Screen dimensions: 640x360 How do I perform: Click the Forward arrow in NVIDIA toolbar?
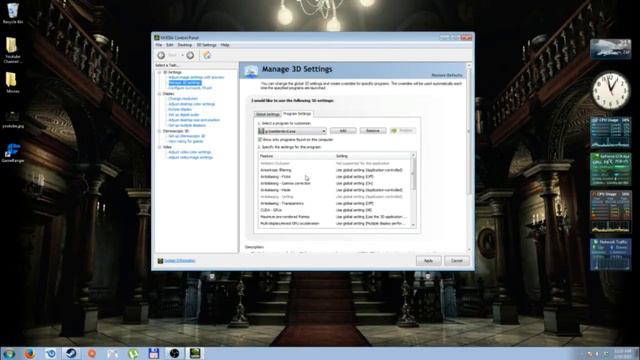pos(190,55)
